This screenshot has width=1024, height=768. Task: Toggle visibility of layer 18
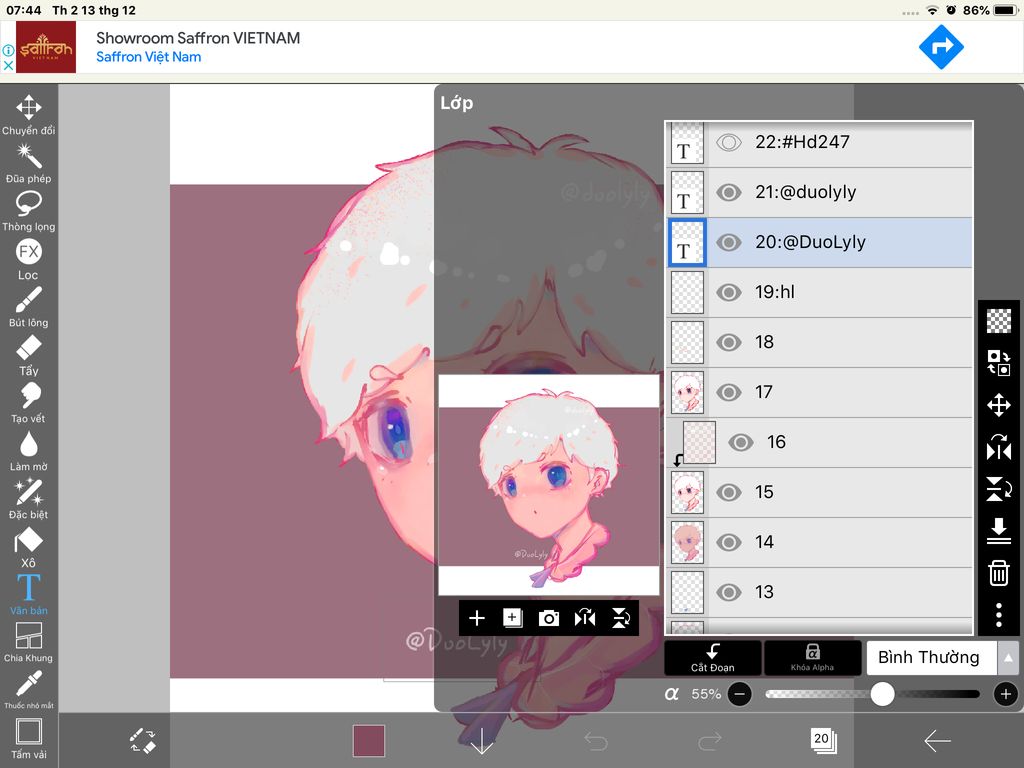(729, 342)
